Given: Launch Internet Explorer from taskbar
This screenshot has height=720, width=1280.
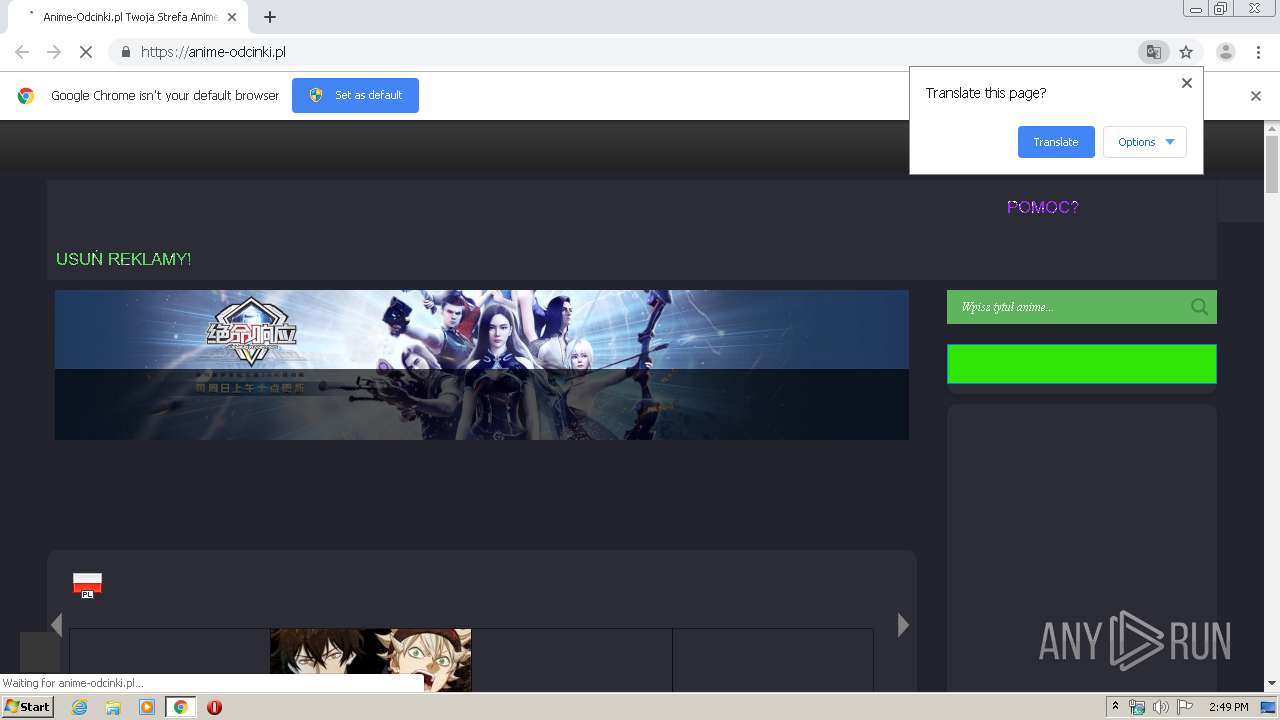Looking at the screenshot, I should pyautogui.click(x=79, y=707).
